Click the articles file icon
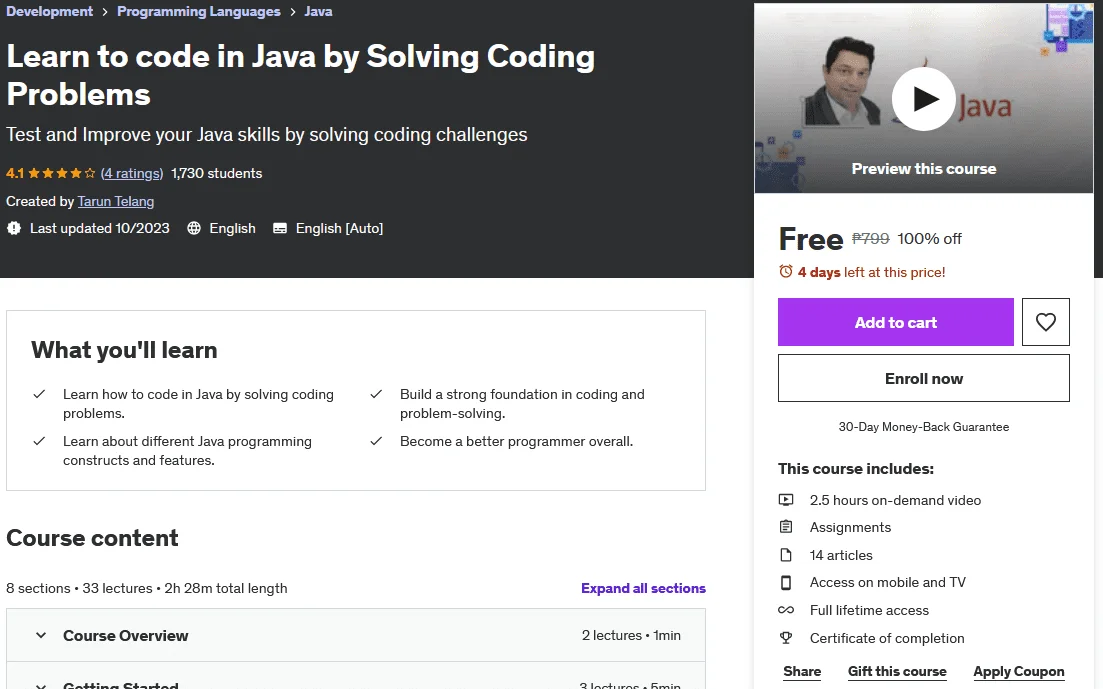Image resolution: width=1103 pixels, height=689 pixels. click(786, 555)
